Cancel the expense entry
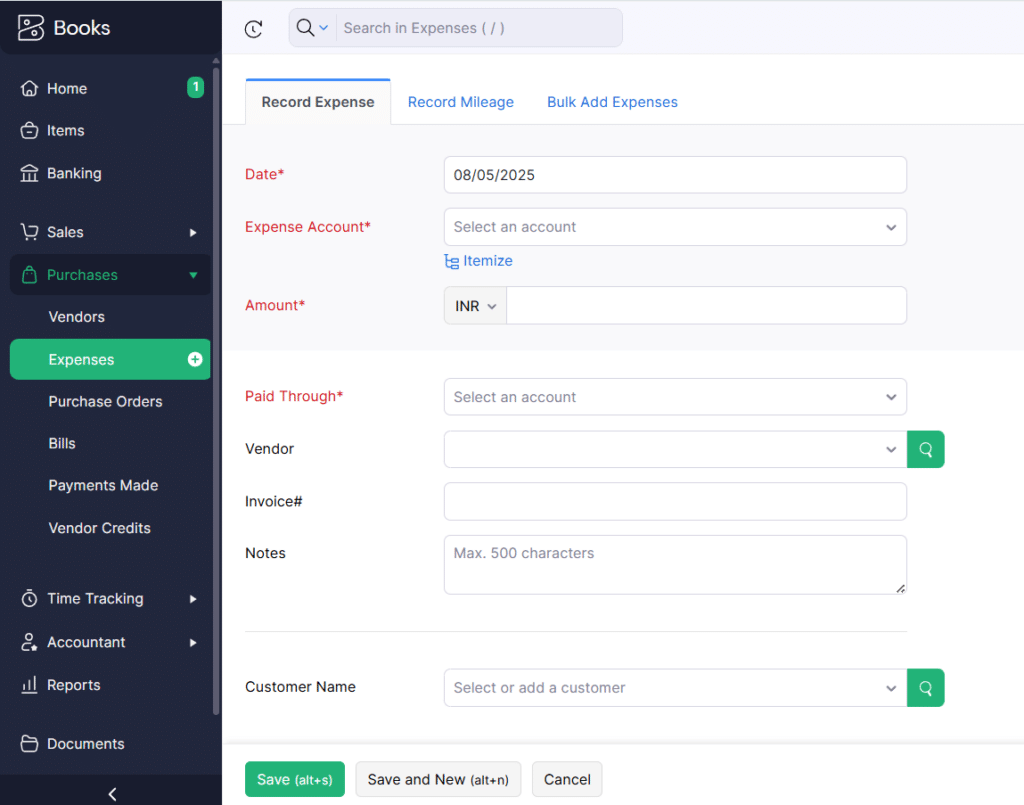The width and height of the screenshot is (1024, 805). coord(566,779)
